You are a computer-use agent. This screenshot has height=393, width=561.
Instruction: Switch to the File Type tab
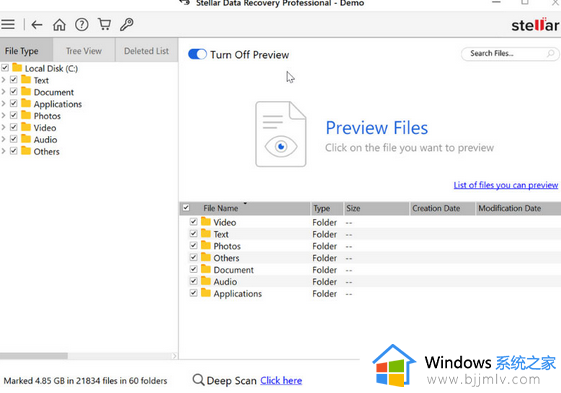click(x=26, y=50)
